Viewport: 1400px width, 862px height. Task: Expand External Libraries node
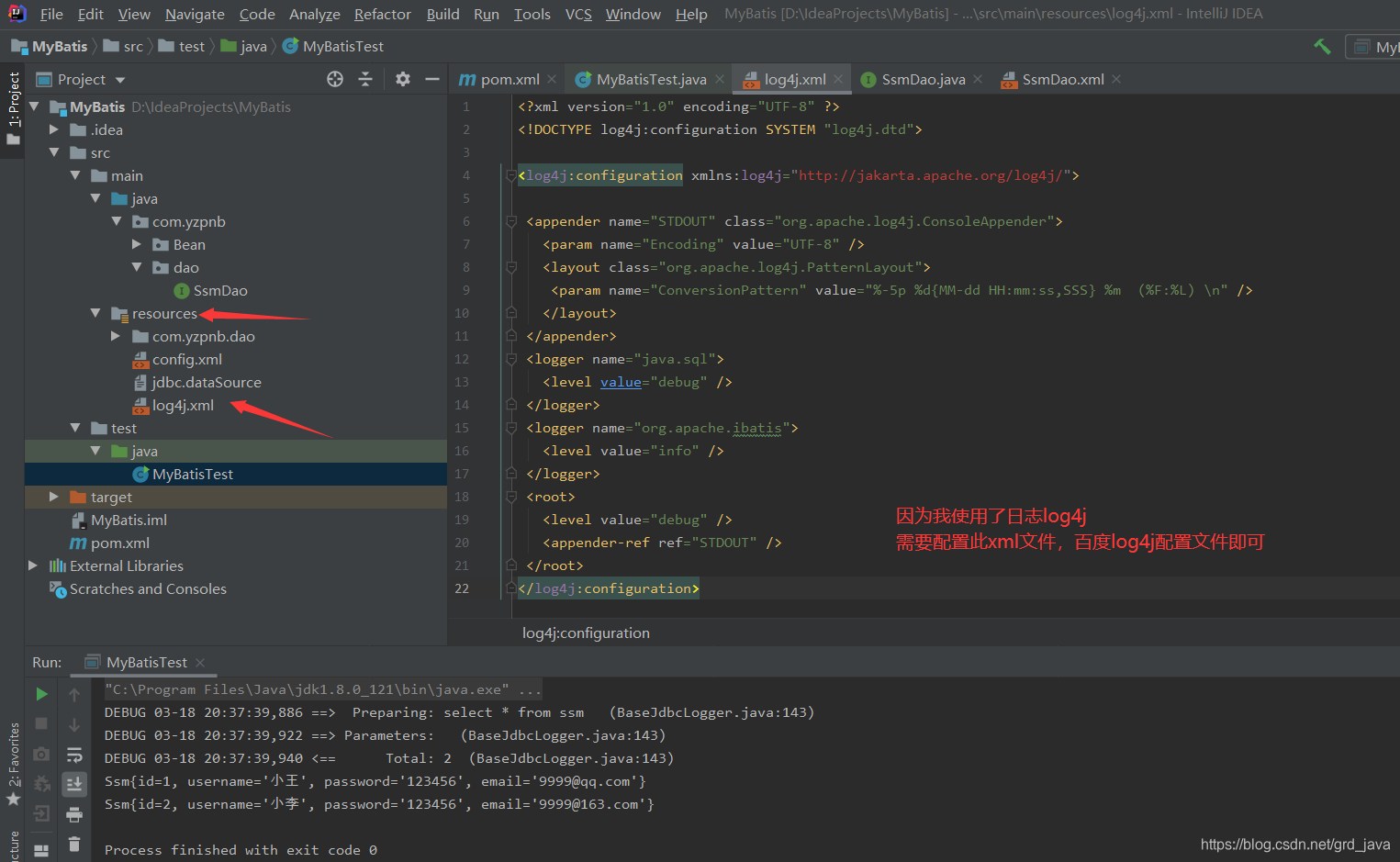coord(33,565)
